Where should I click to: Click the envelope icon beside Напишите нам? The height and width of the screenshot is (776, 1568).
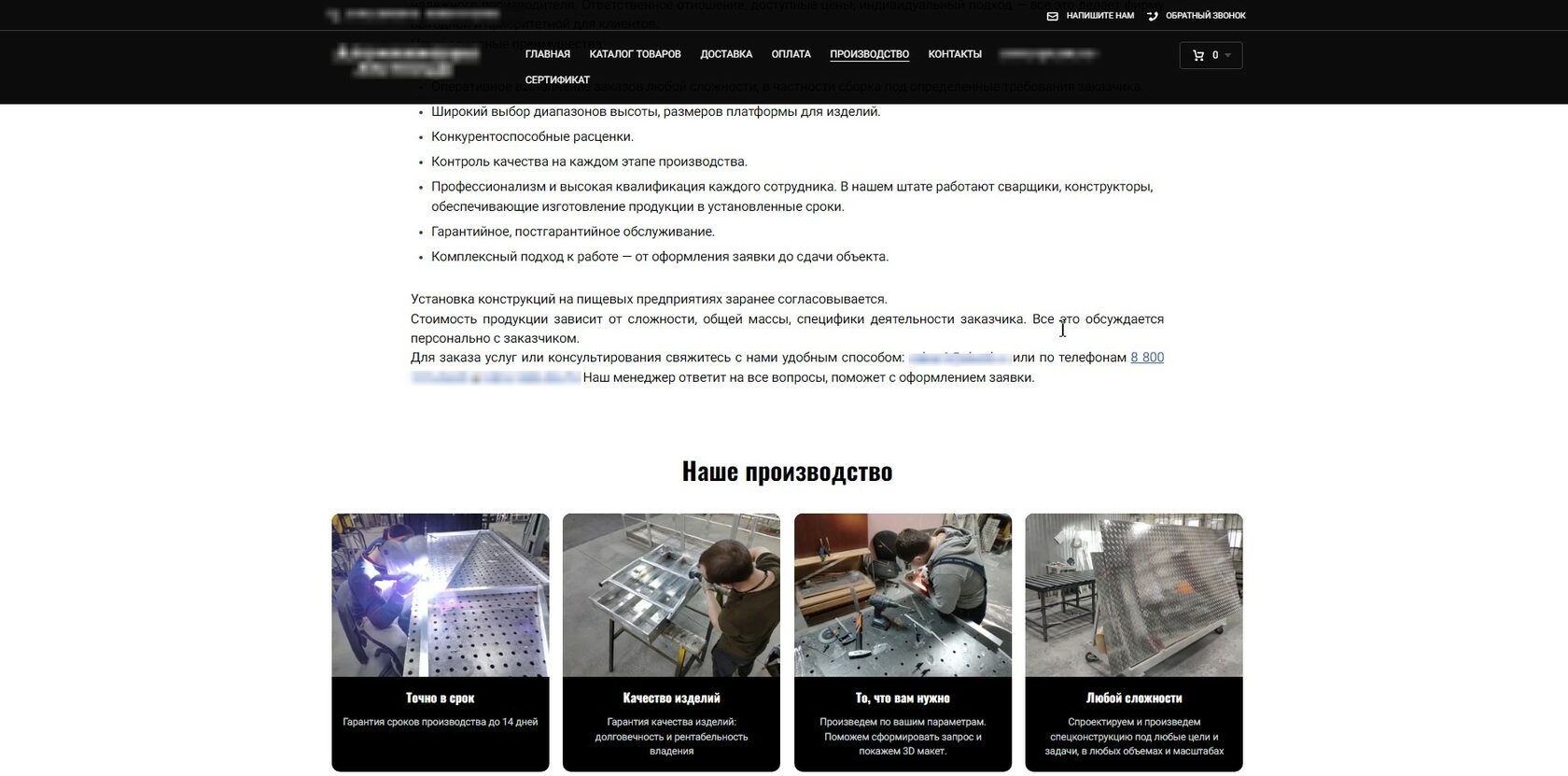point(1052,16)
